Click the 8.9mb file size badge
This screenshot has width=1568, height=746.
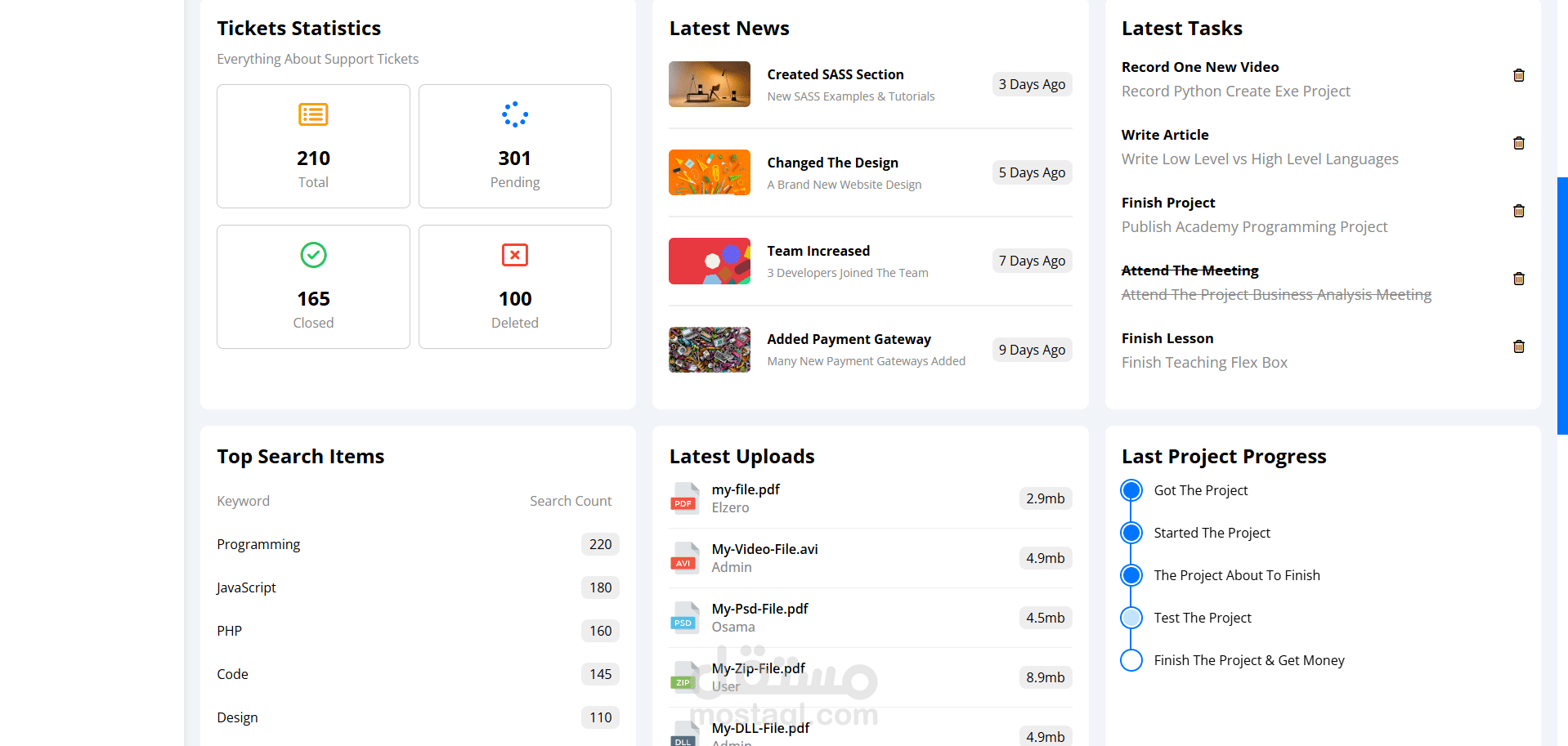[1046, 677]
